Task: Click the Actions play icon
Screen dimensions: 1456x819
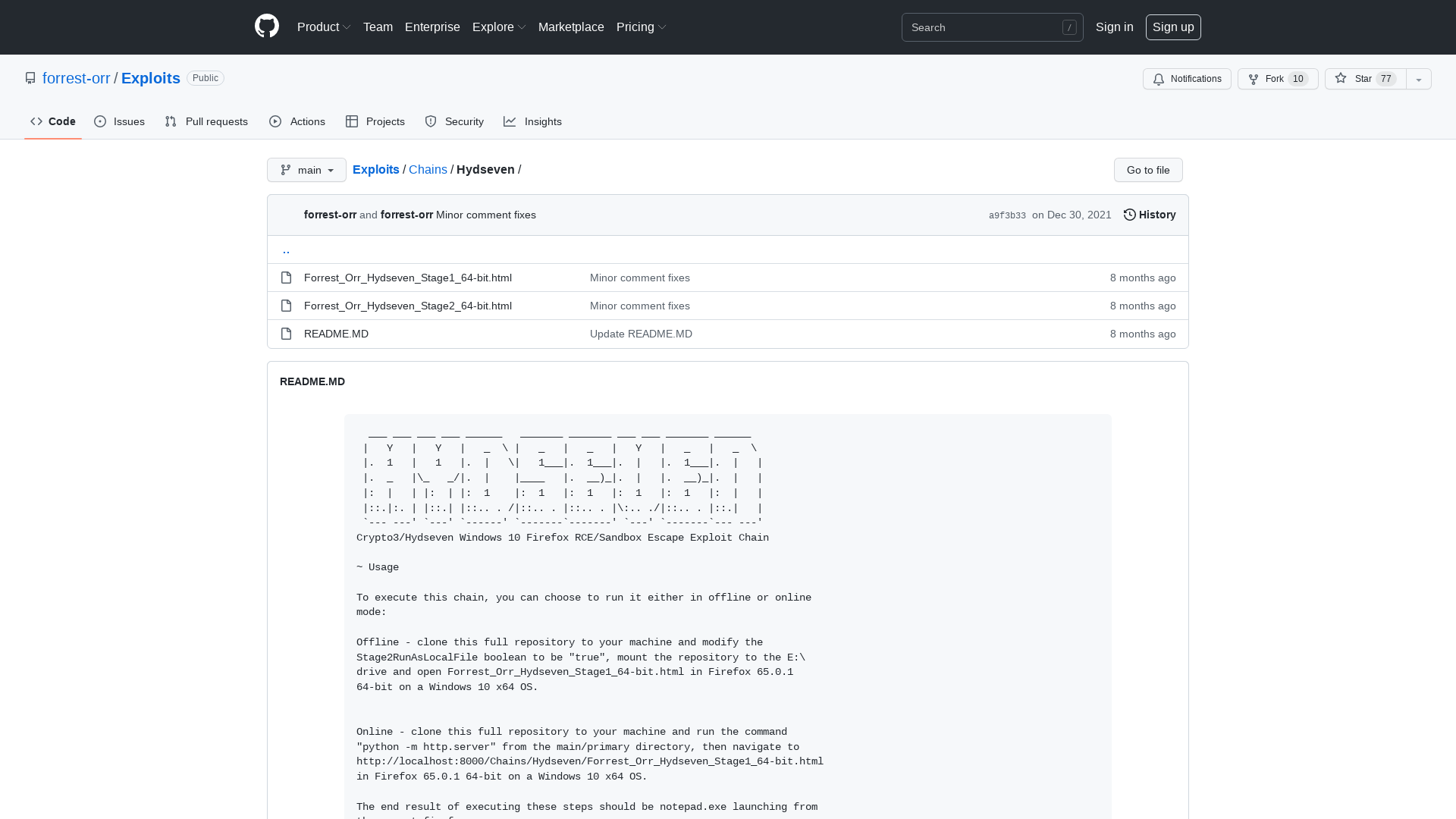Action: (275, 121)
